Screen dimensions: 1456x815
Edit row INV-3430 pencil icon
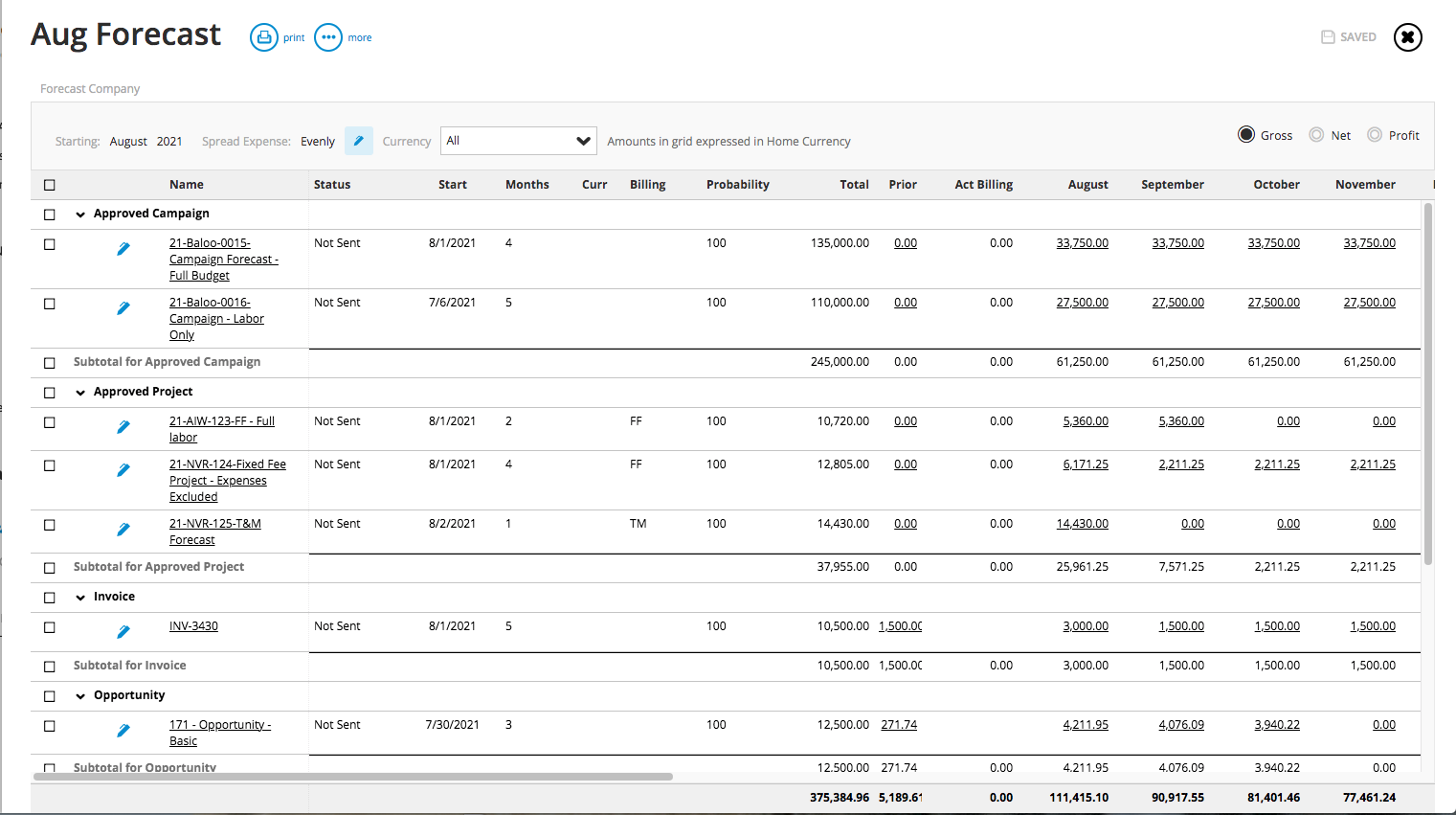tap(123, 632)
